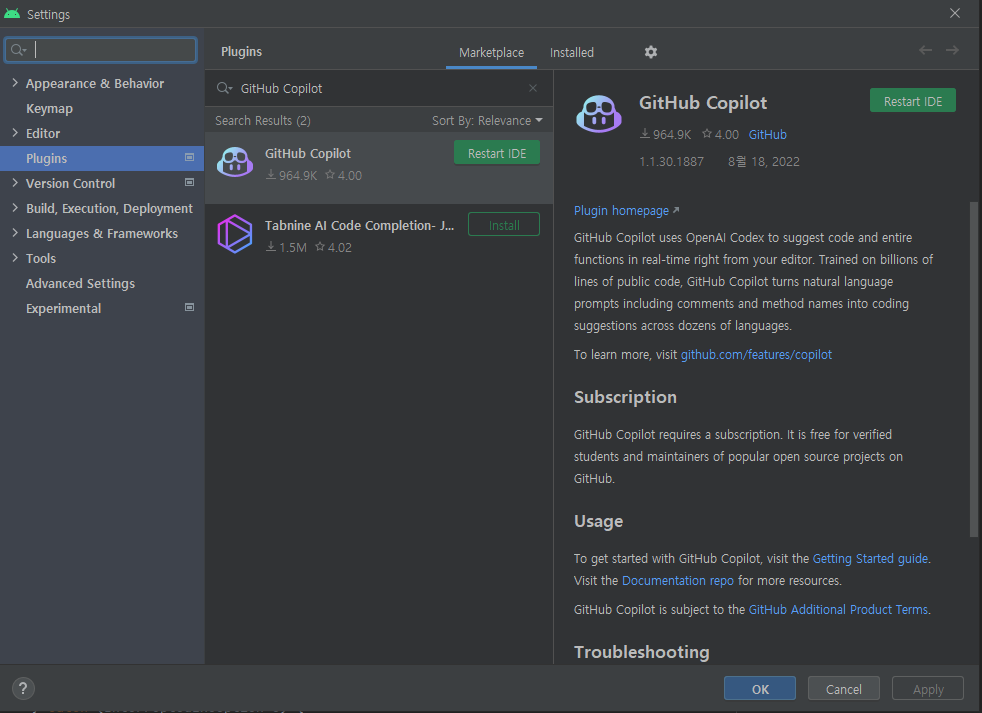Click the back navigation arrow
Viewport: 982px width, 713px height.
[x=925, y=50]
